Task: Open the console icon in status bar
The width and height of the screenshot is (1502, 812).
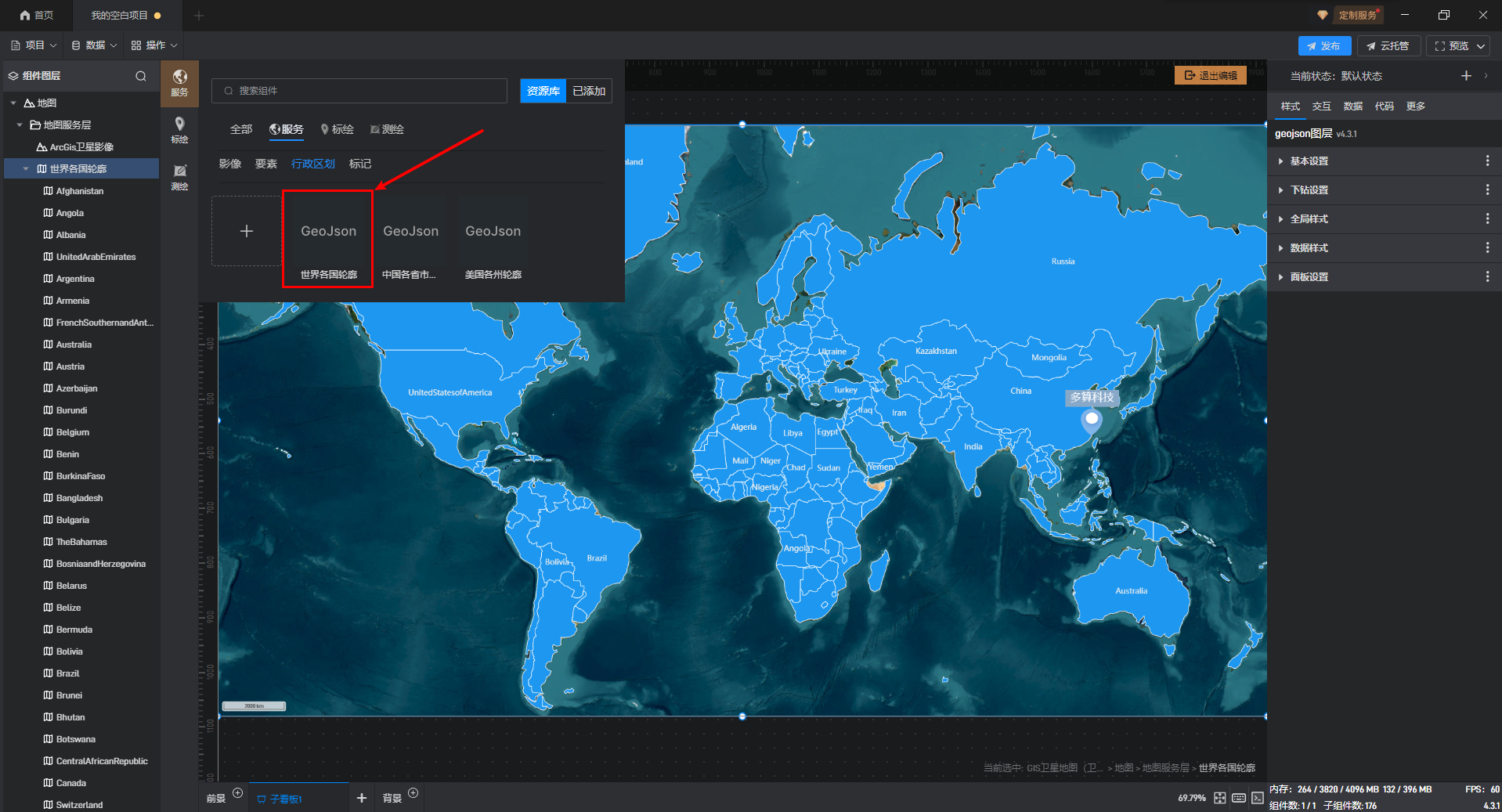Action: [x=1257, y=798]
